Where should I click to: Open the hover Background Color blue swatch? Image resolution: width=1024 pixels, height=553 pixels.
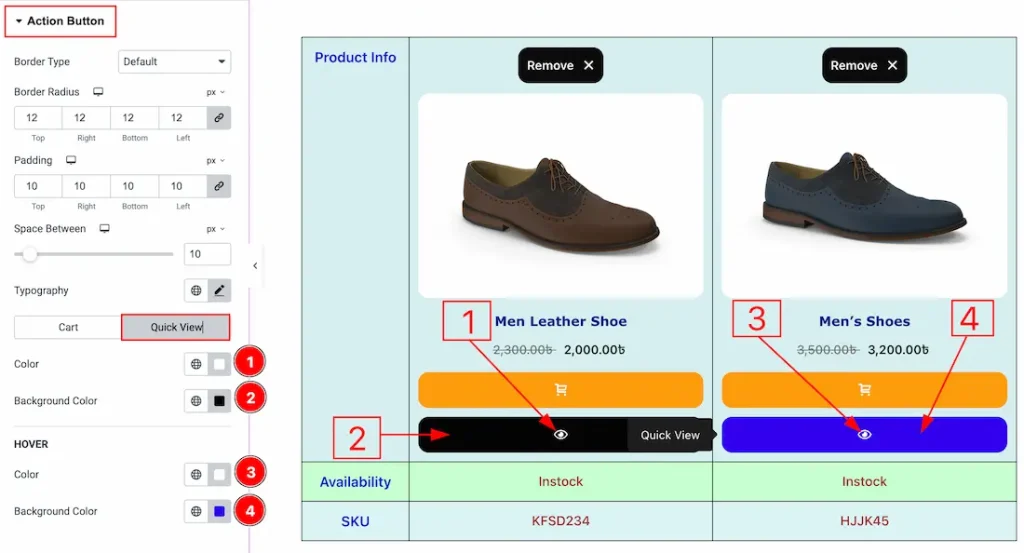click(x=219, y=511)
